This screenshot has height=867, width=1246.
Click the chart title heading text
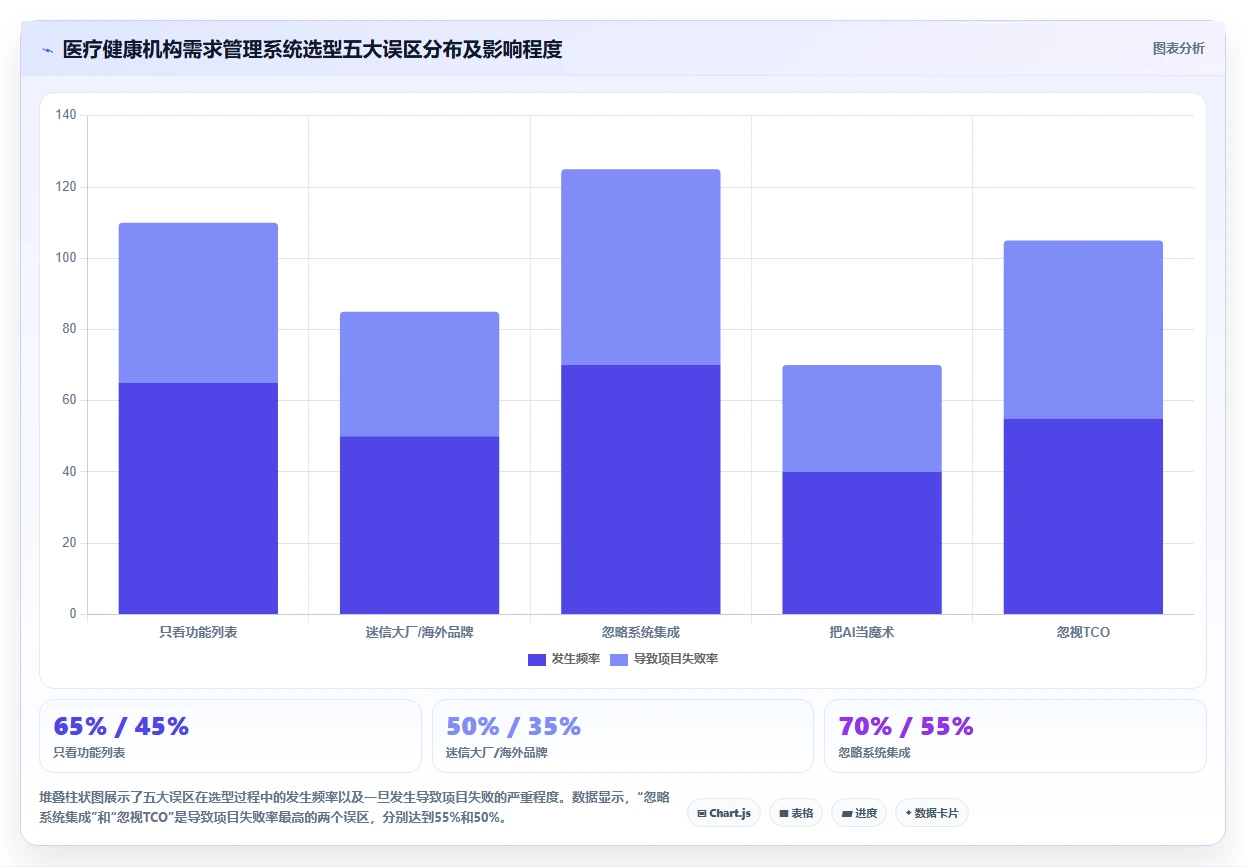point(312,49)
